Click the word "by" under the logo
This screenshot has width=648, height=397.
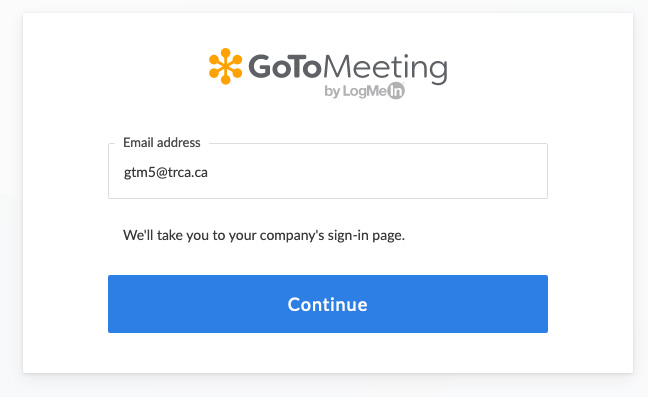pos(332,92)
